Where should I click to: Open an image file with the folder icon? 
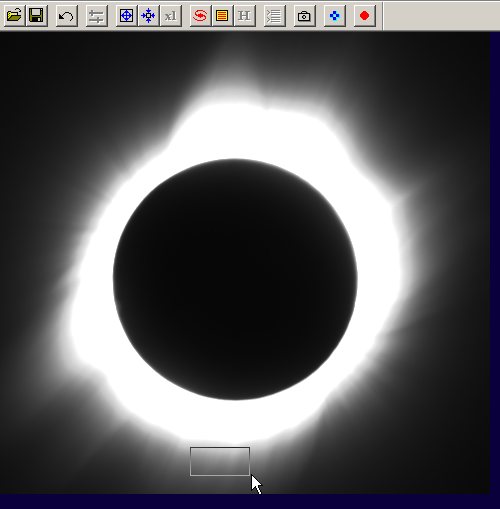(x=14, y=15)
